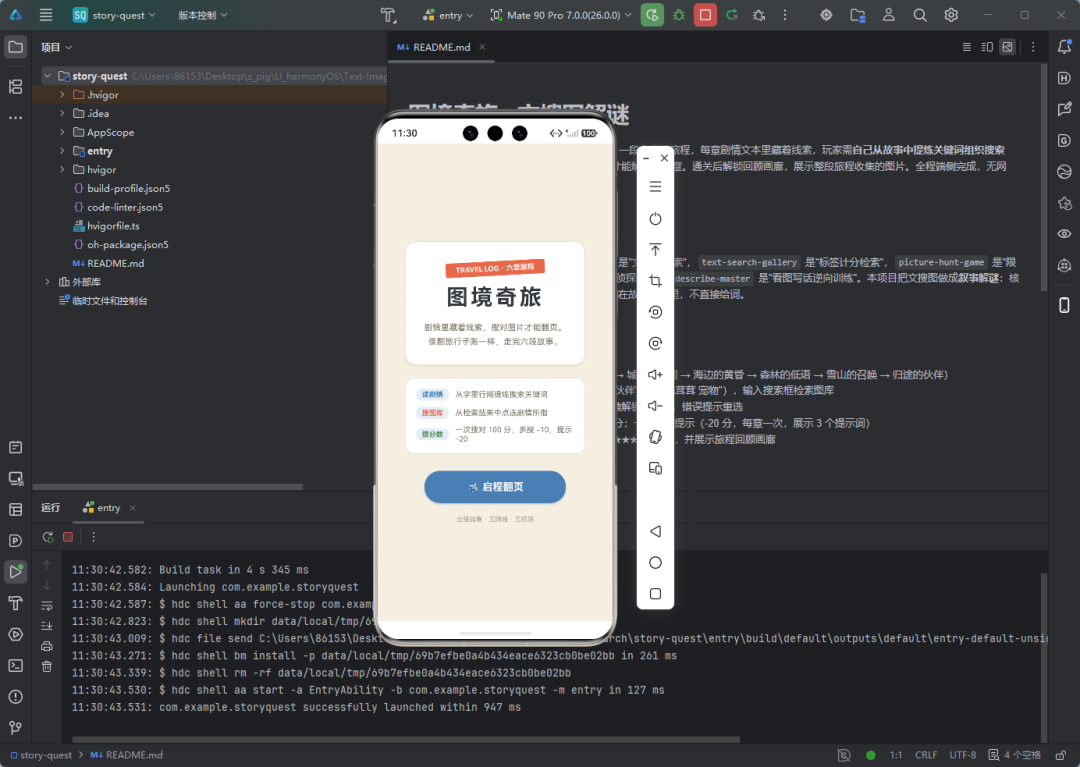1080x767 pixels.
Task: Print the run console output
Action: [47, 646]
